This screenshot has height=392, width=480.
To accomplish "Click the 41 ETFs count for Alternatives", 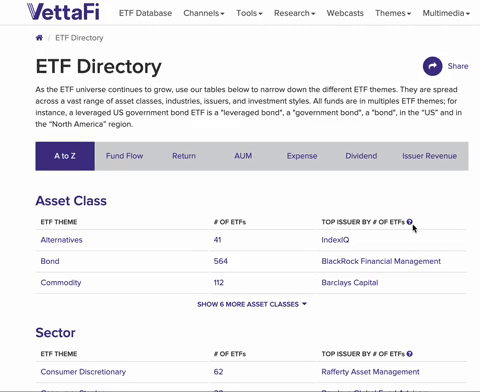I will 217,240.
